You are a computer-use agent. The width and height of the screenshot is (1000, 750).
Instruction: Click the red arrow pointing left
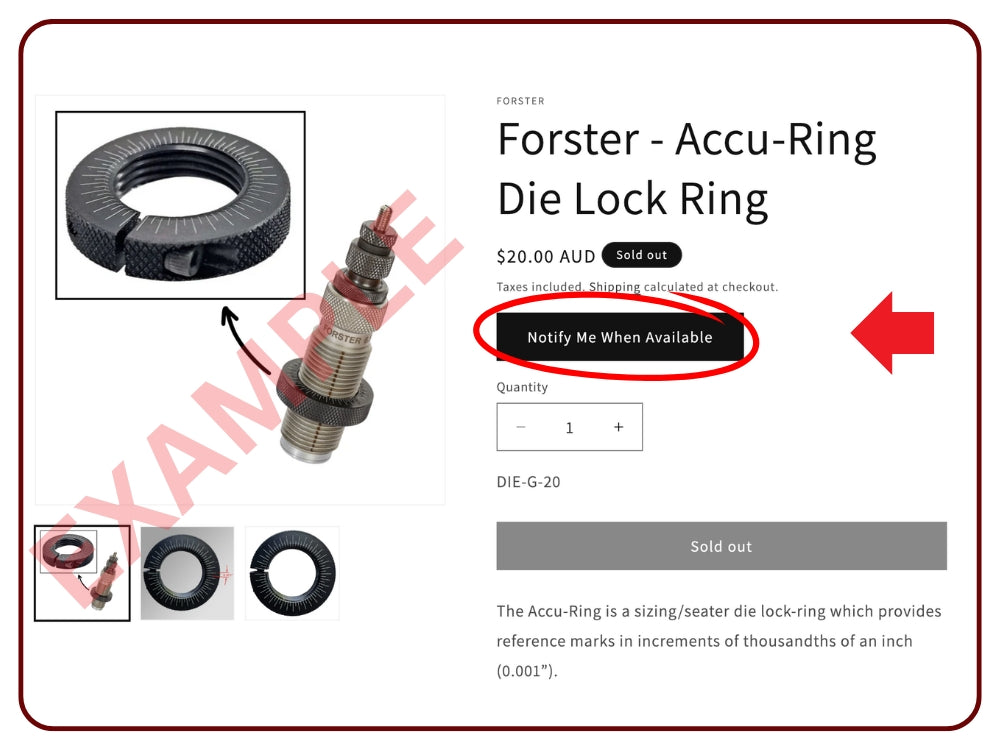tap(893, 332)
